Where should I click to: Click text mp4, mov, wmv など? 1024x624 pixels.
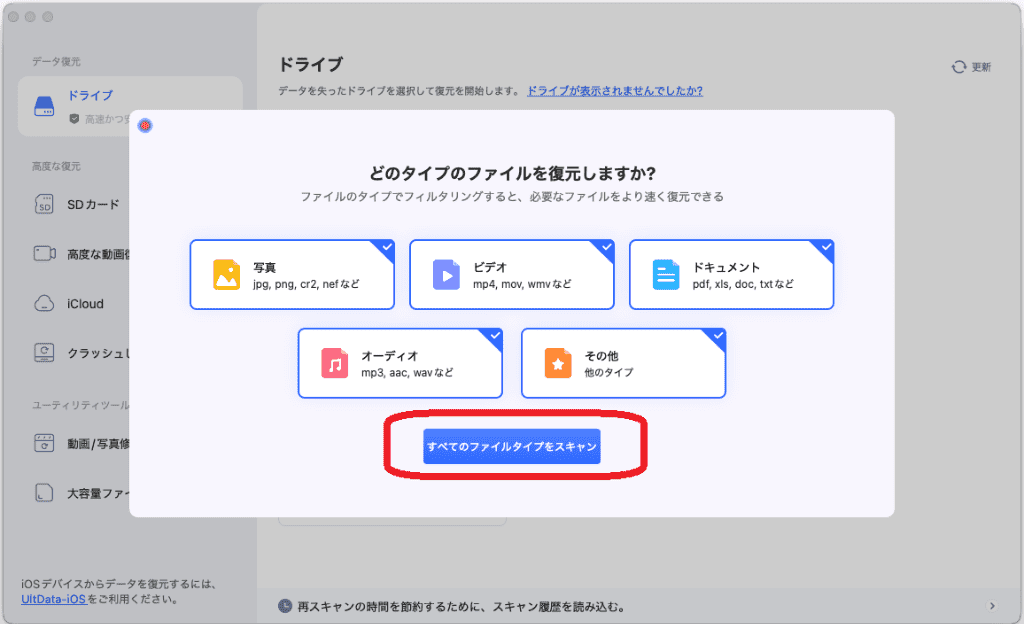click(x=522, y=284)
